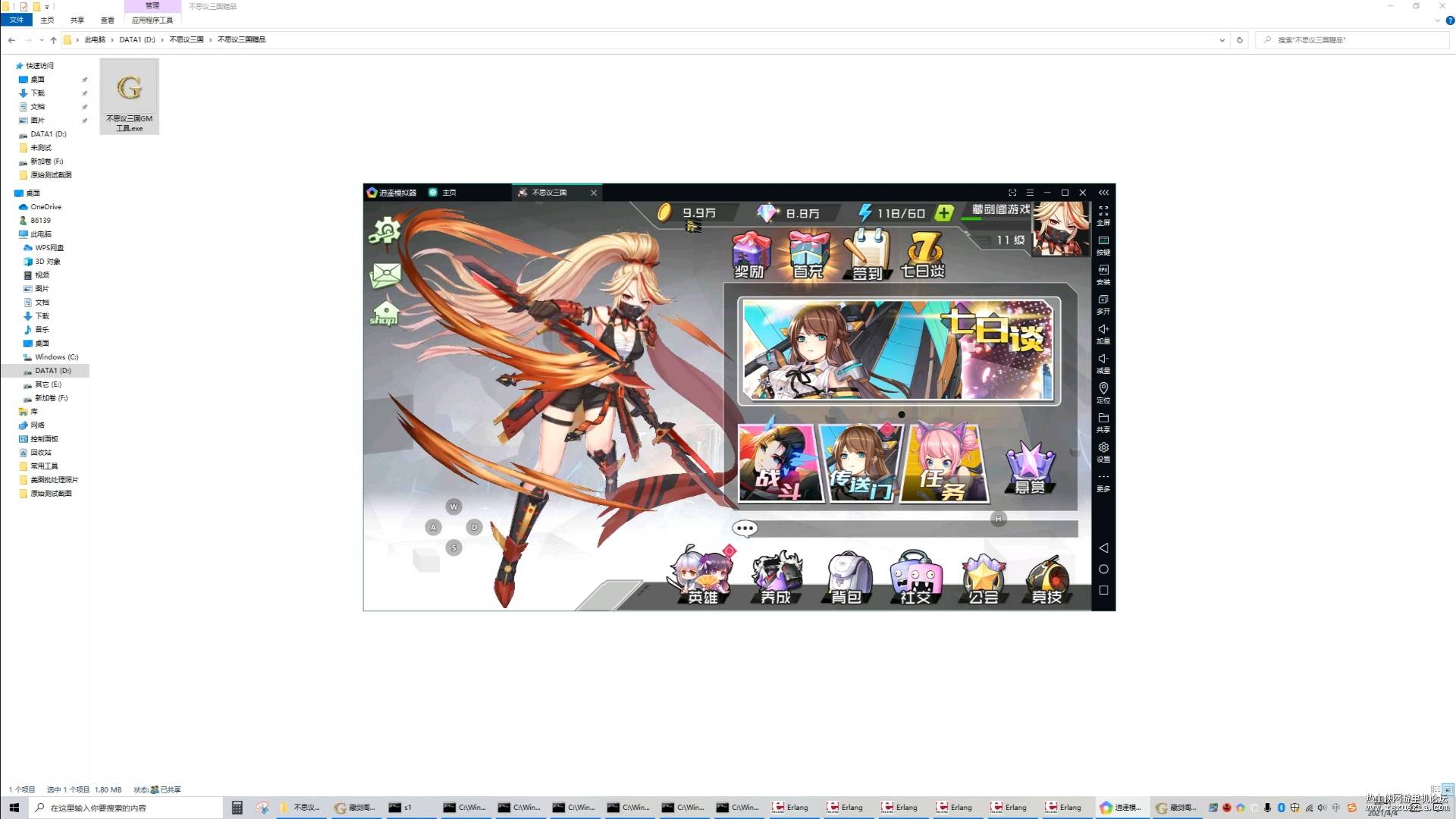Open the game settings gear icon
Viewport: 1456px width, 819px height.
tap(384, 231)
